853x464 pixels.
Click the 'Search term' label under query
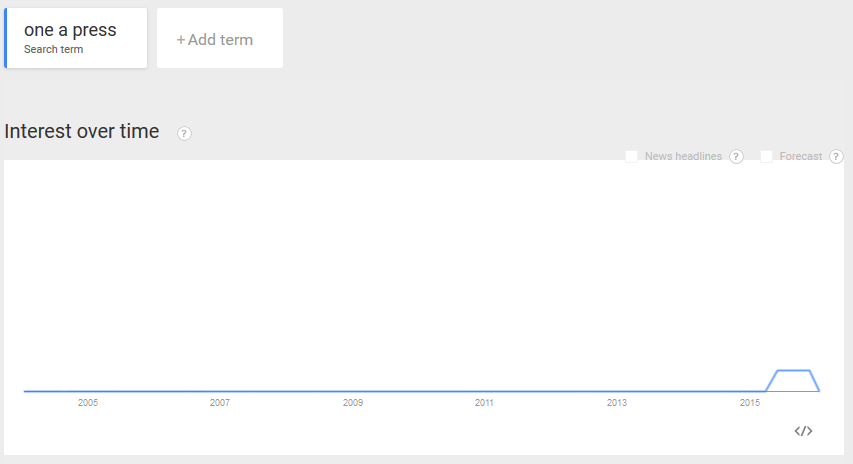click(x=53, y=50)
